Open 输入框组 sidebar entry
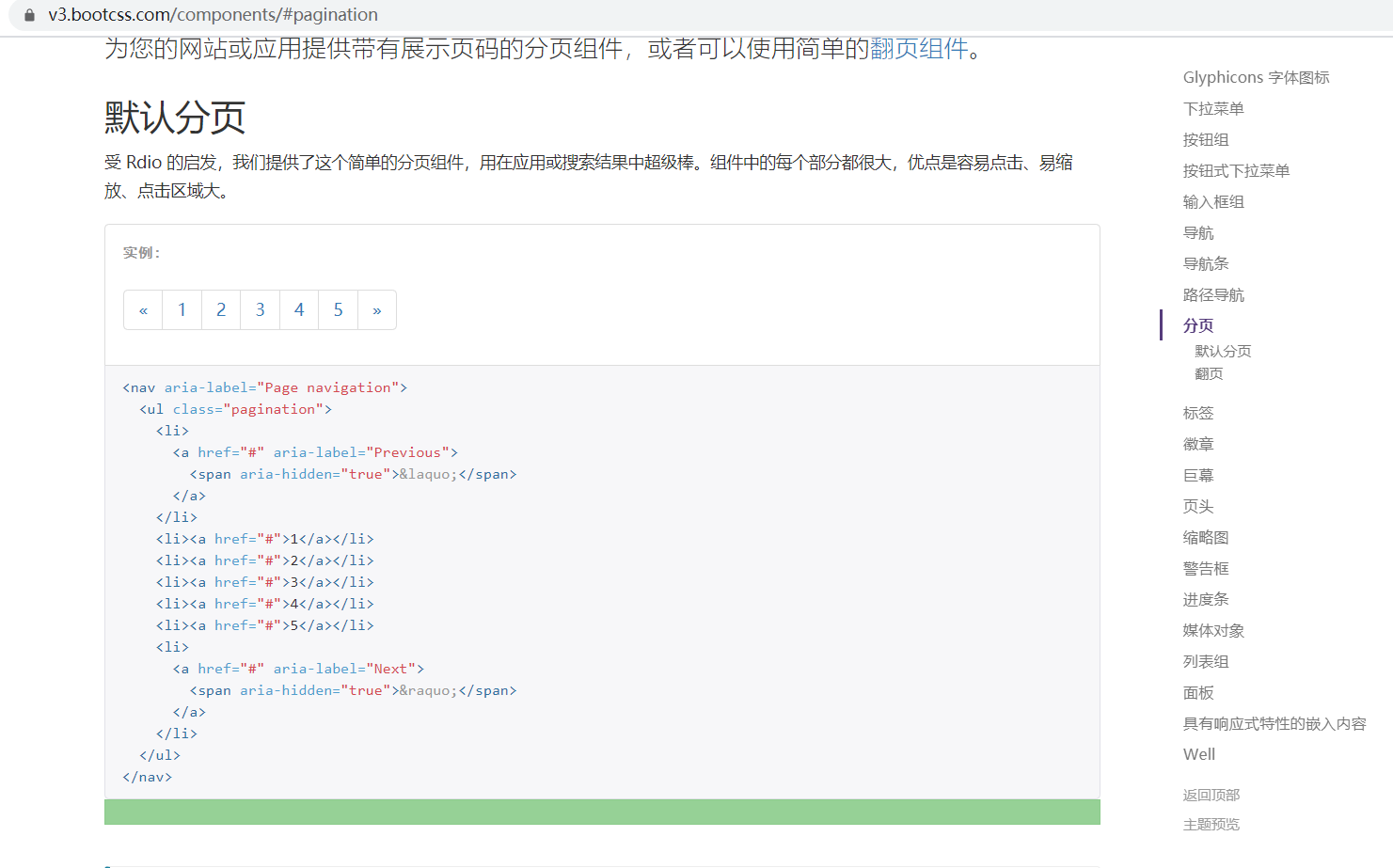The image size is (1393, 868). tap(1213, 201)
